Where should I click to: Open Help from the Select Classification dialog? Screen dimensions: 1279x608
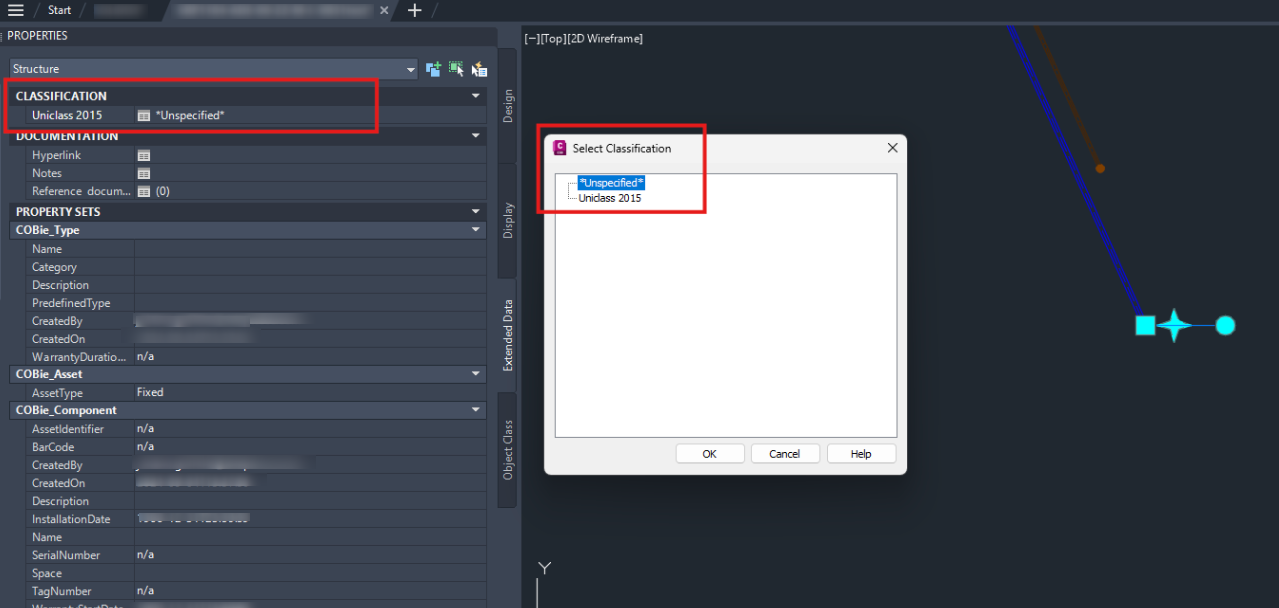[860, 453]
